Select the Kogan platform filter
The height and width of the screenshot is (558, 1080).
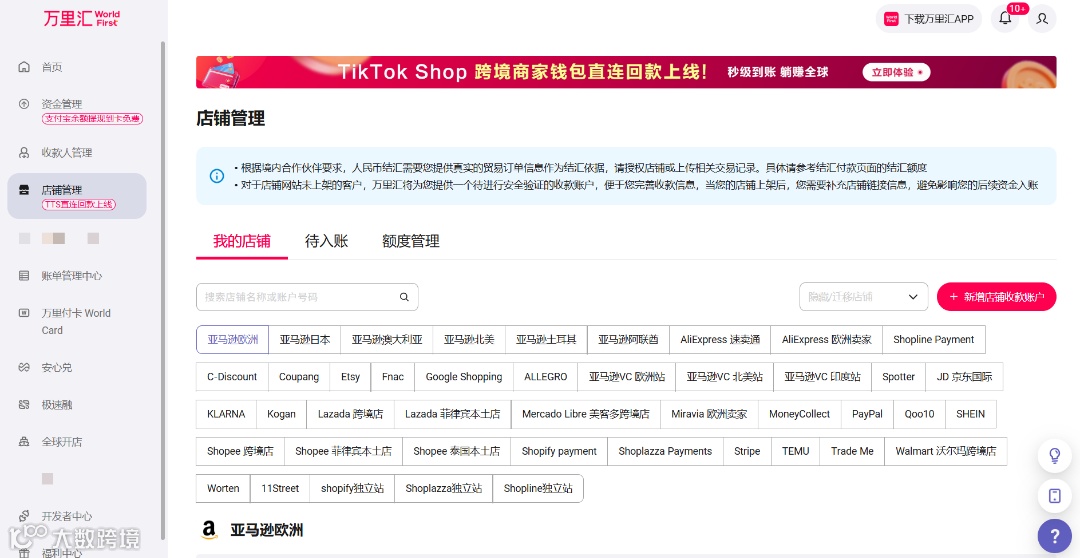[x=282, y=414]
